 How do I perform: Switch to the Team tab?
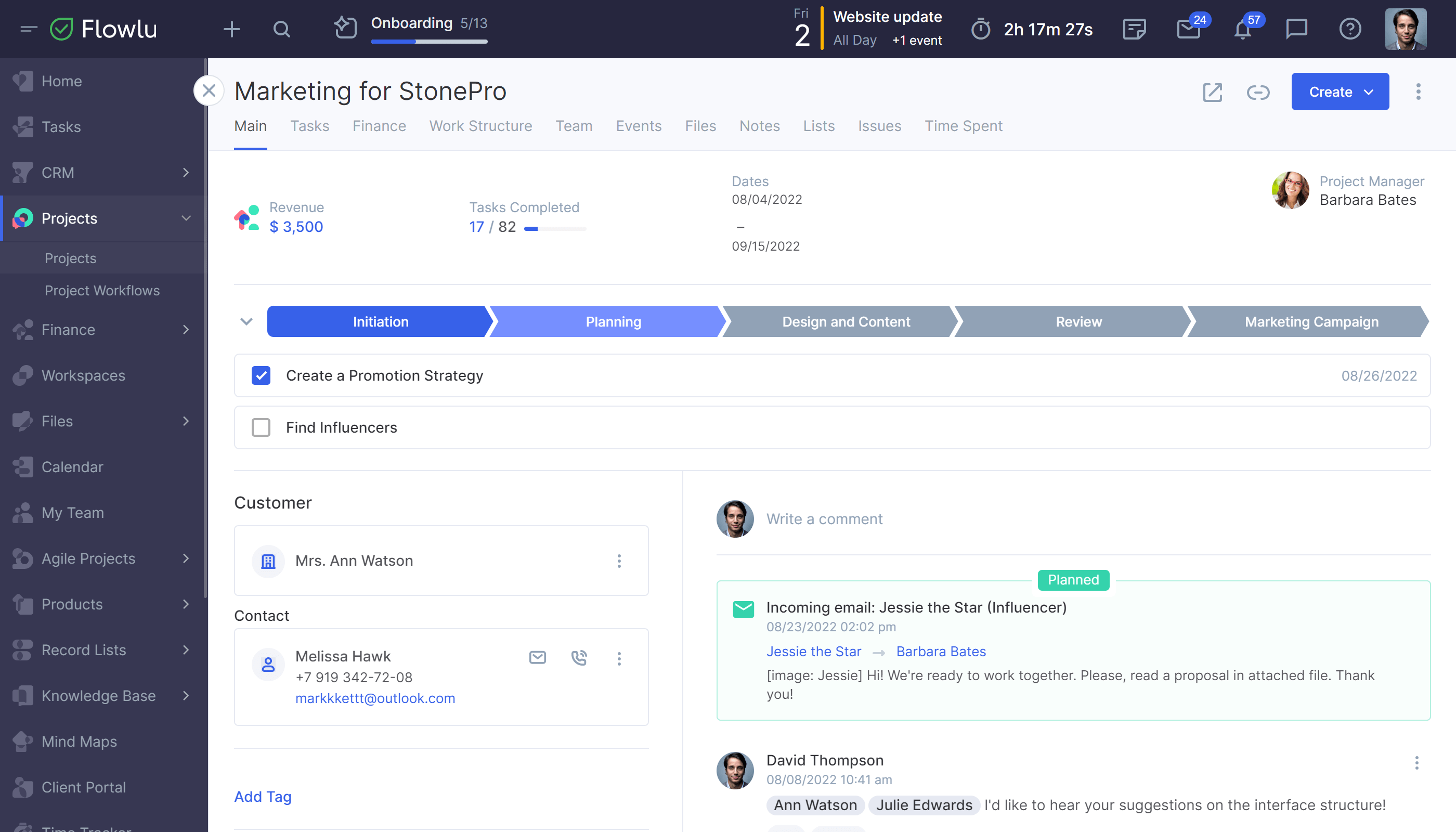(x=574, y=126)
